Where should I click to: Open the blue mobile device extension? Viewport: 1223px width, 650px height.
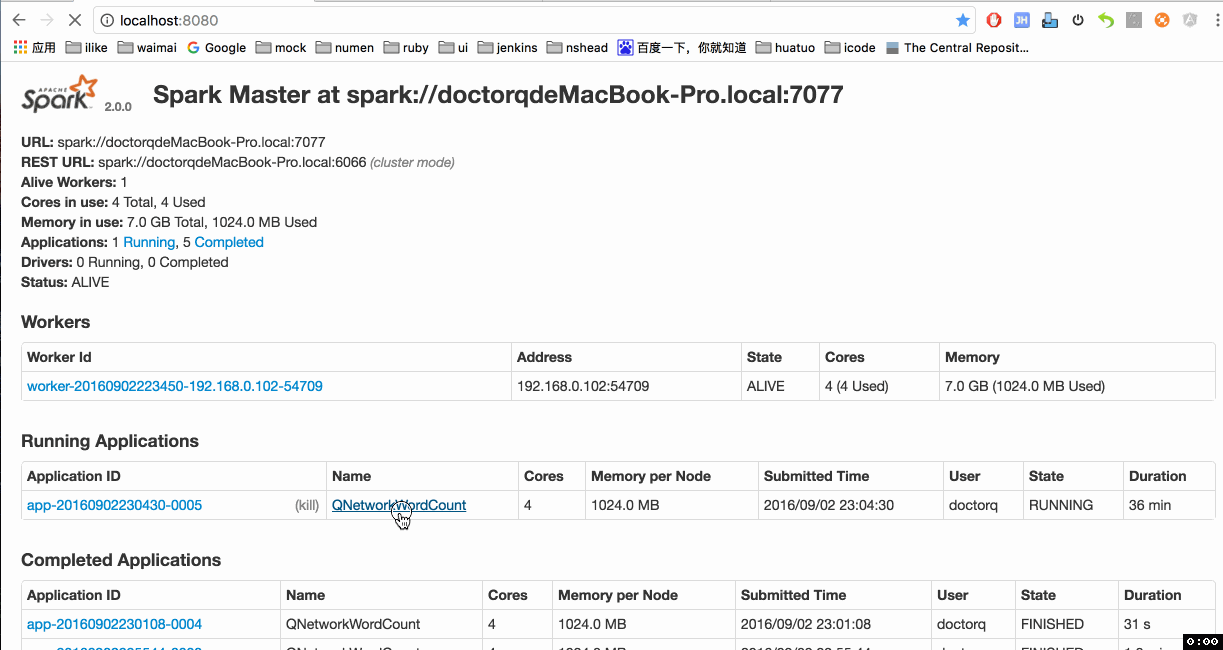coord(1050,20)
